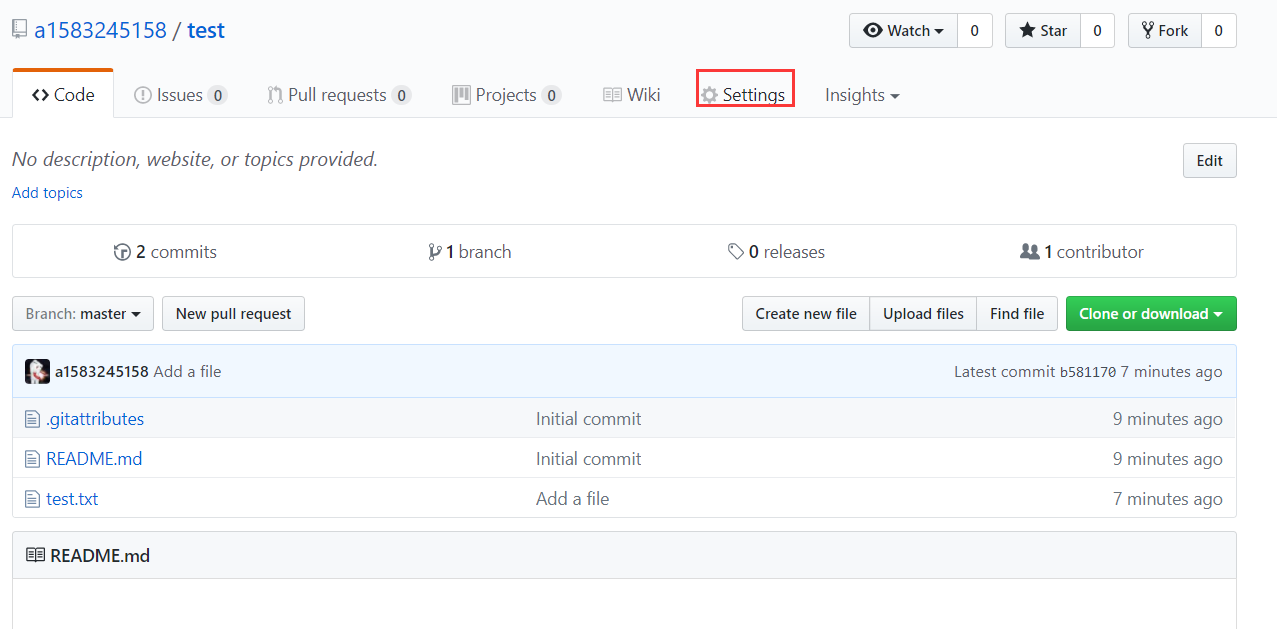The width and height of the screenshot is (1277, 629).
Task: Open the README.md file in the list
Action: [x=94, y=459]
